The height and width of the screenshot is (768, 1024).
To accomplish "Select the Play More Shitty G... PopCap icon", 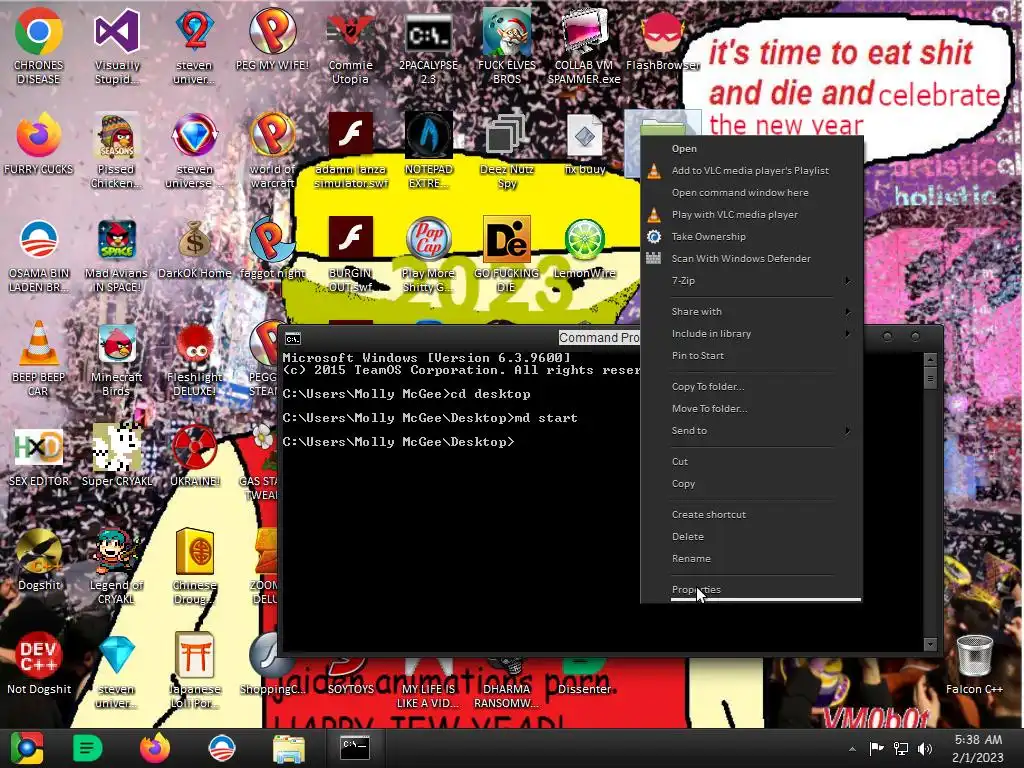I will coord(428,255).
